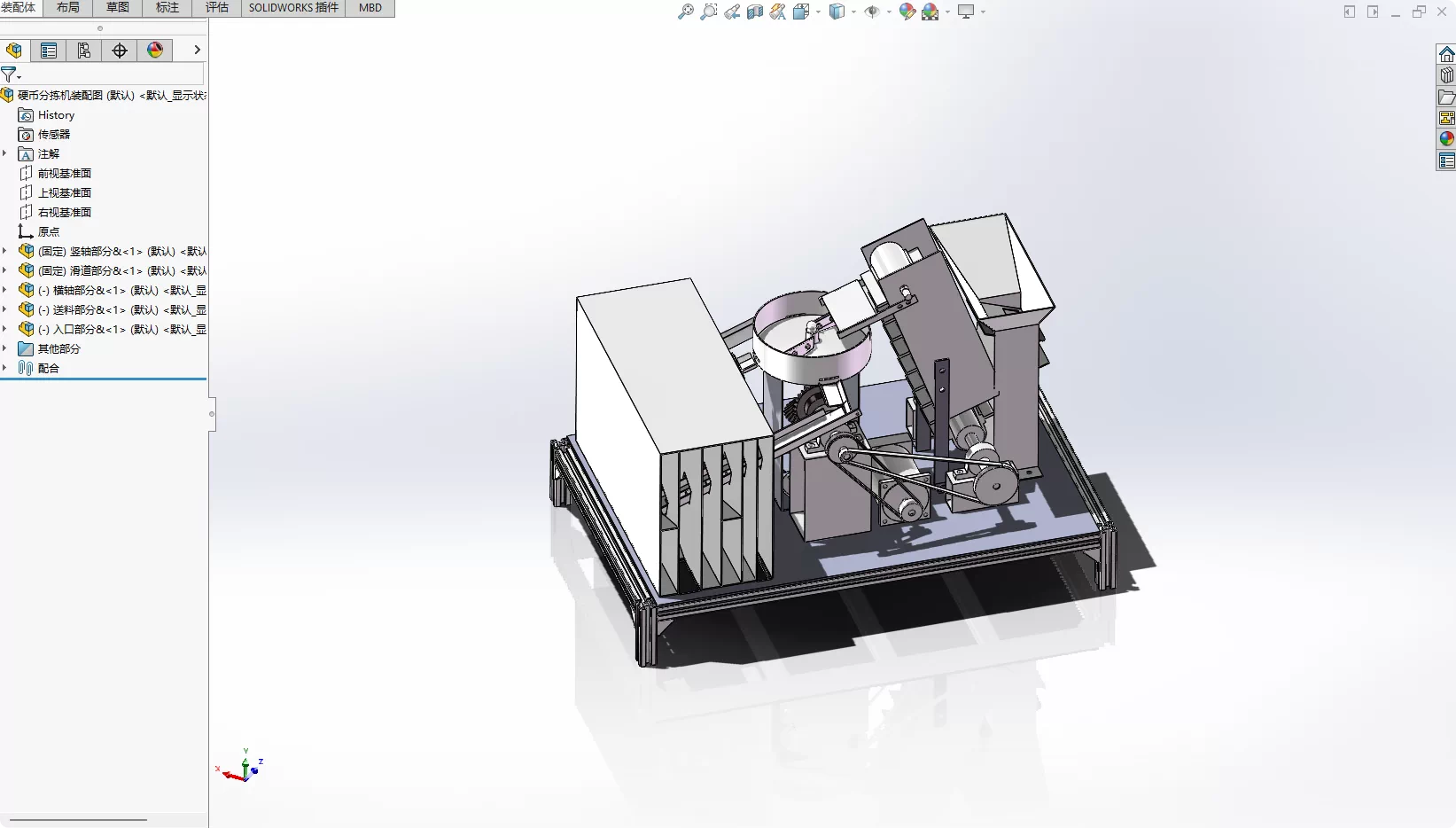Expand the 入口部分 subassembly node
Viewport: 1456px width, 828px height.
point(4,329)
